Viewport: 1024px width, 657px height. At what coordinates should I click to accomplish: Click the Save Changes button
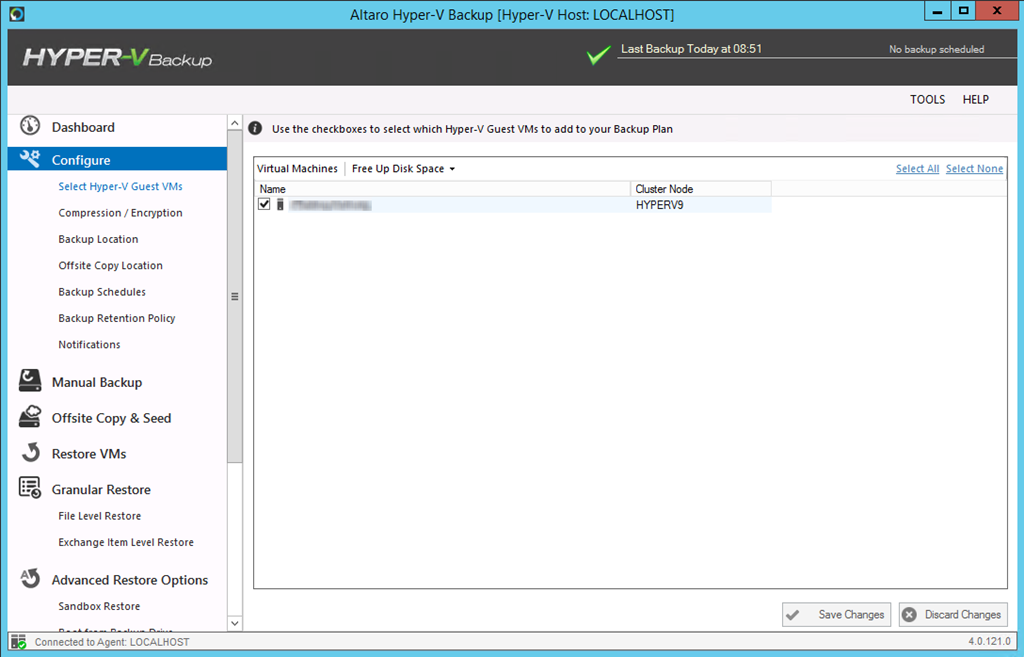(x=837, y=615)
